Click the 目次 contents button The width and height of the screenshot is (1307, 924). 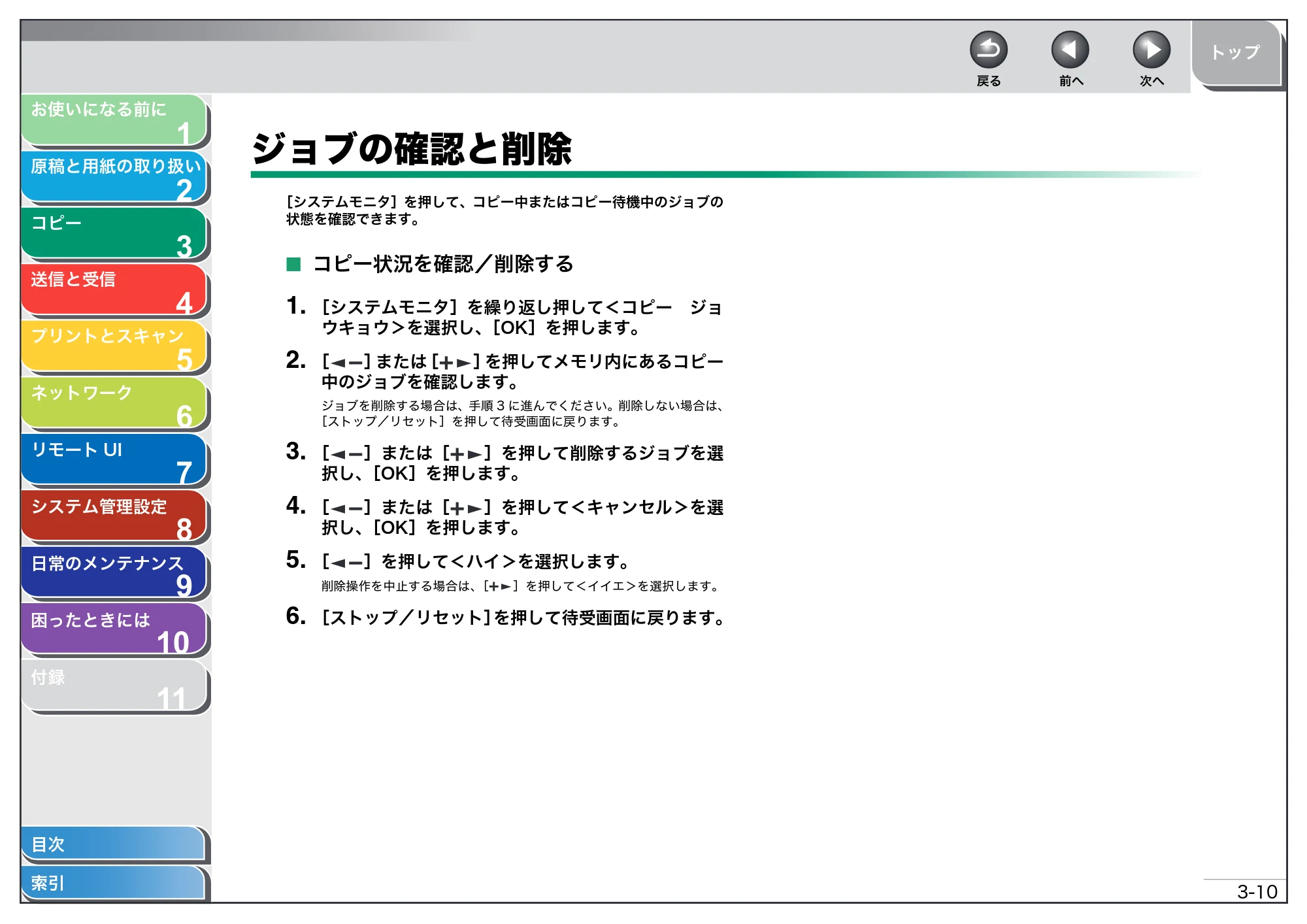click(113, 844)
